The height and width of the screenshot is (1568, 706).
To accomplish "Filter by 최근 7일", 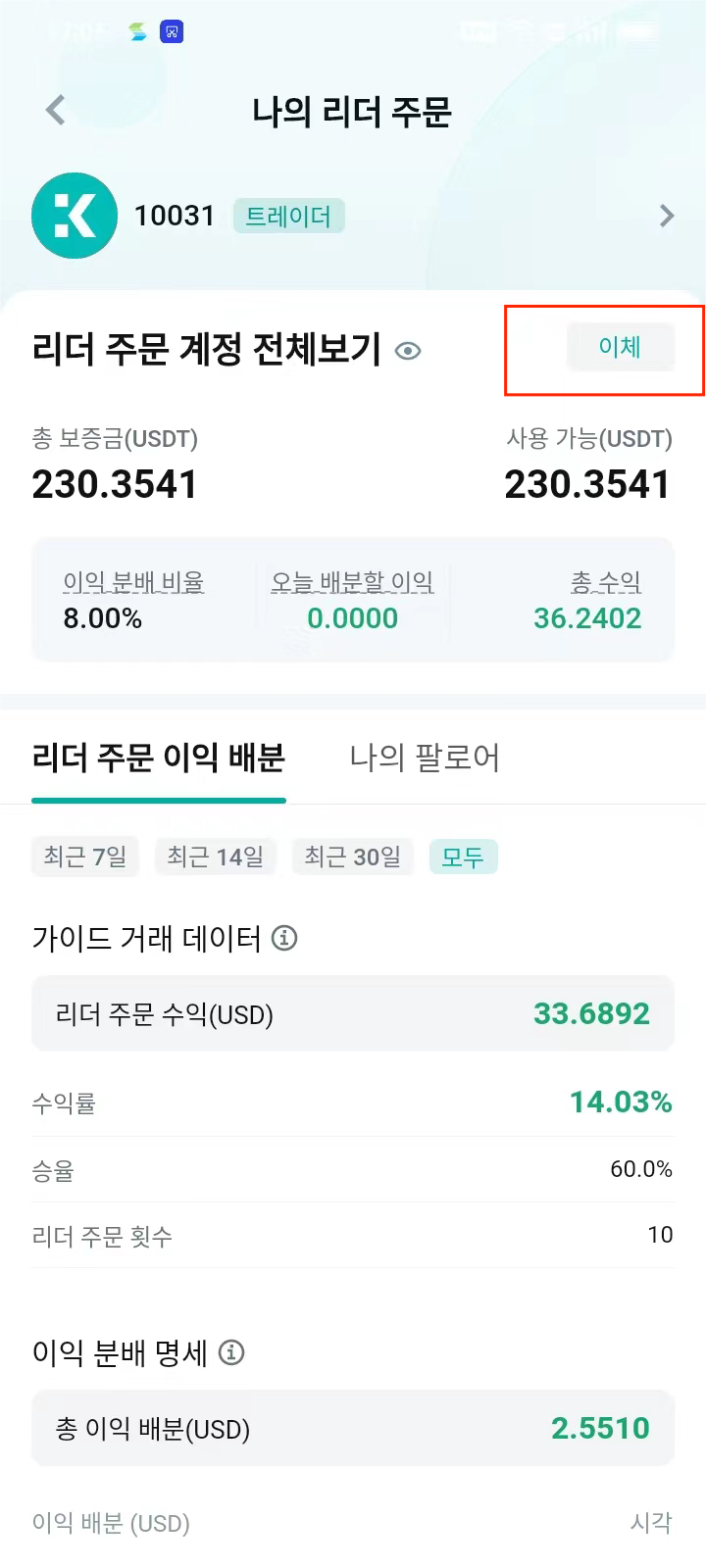I will coord(85,857).
